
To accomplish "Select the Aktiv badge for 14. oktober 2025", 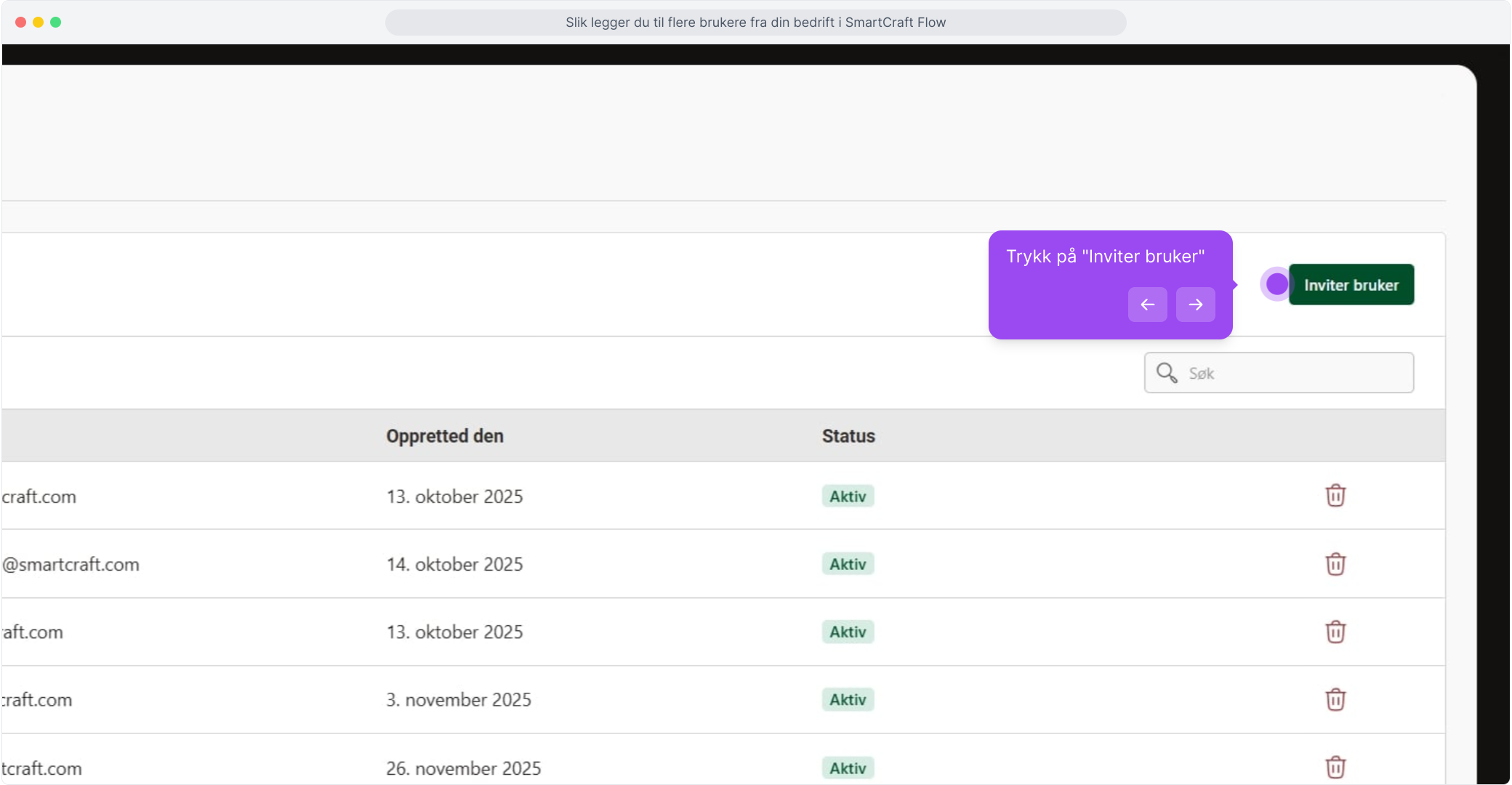I will pos(848,564).
